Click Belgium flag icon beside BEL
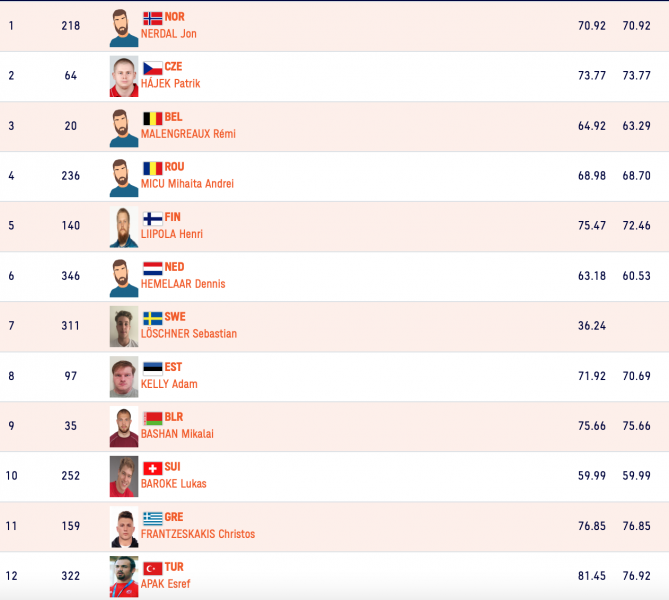Screen dimensions: 669x600 [153, 118]
